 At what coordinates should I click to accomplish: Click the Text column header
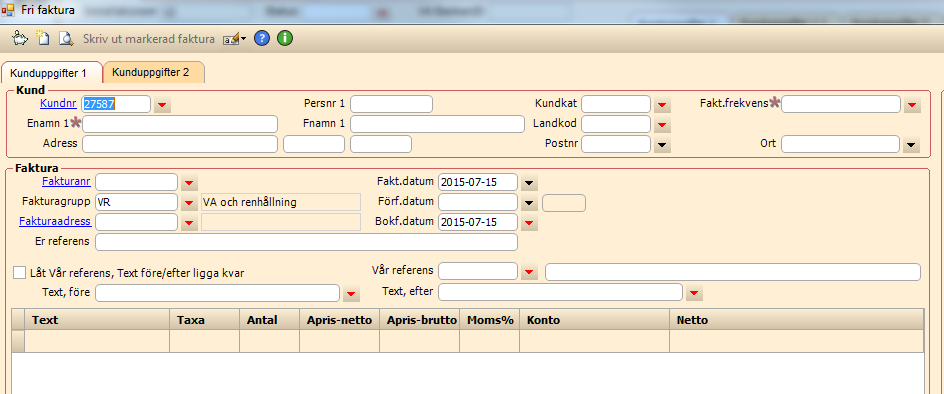[97, 320]
